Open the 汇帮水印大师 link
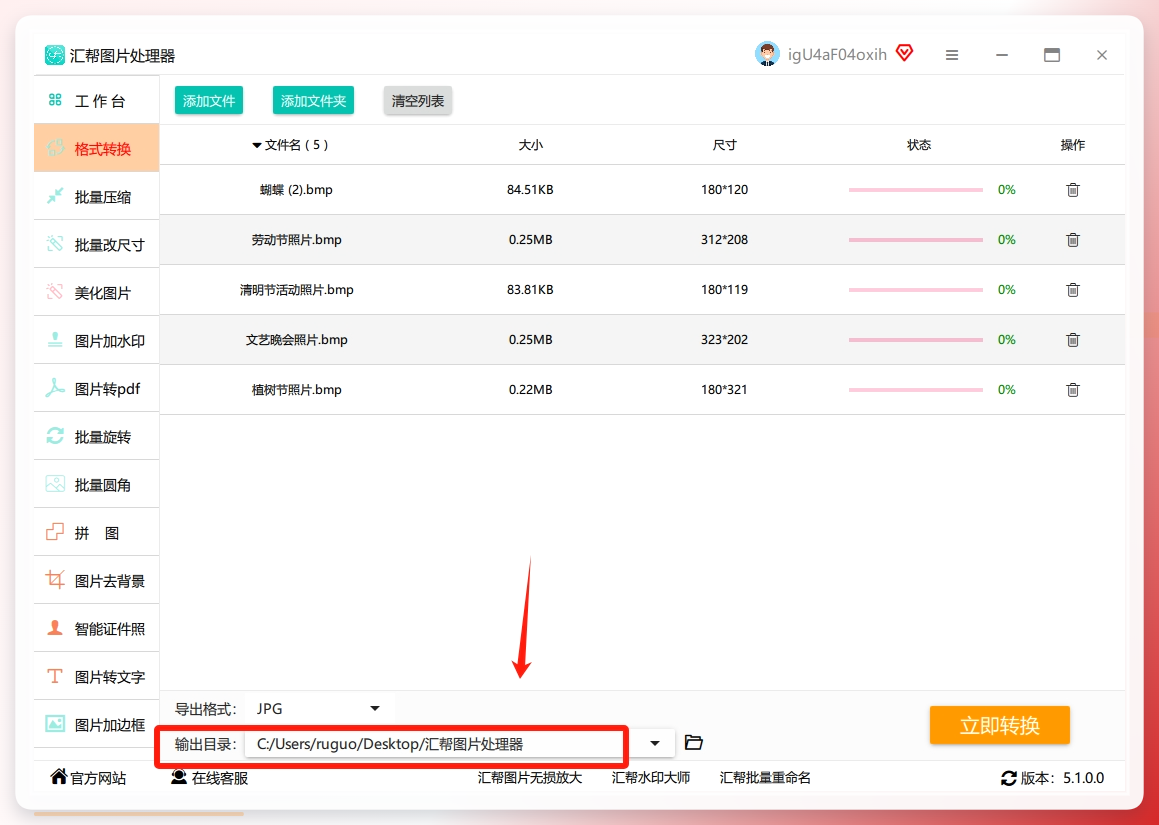The width and height of the screenshot is (1159, 825). coord(651,778)
